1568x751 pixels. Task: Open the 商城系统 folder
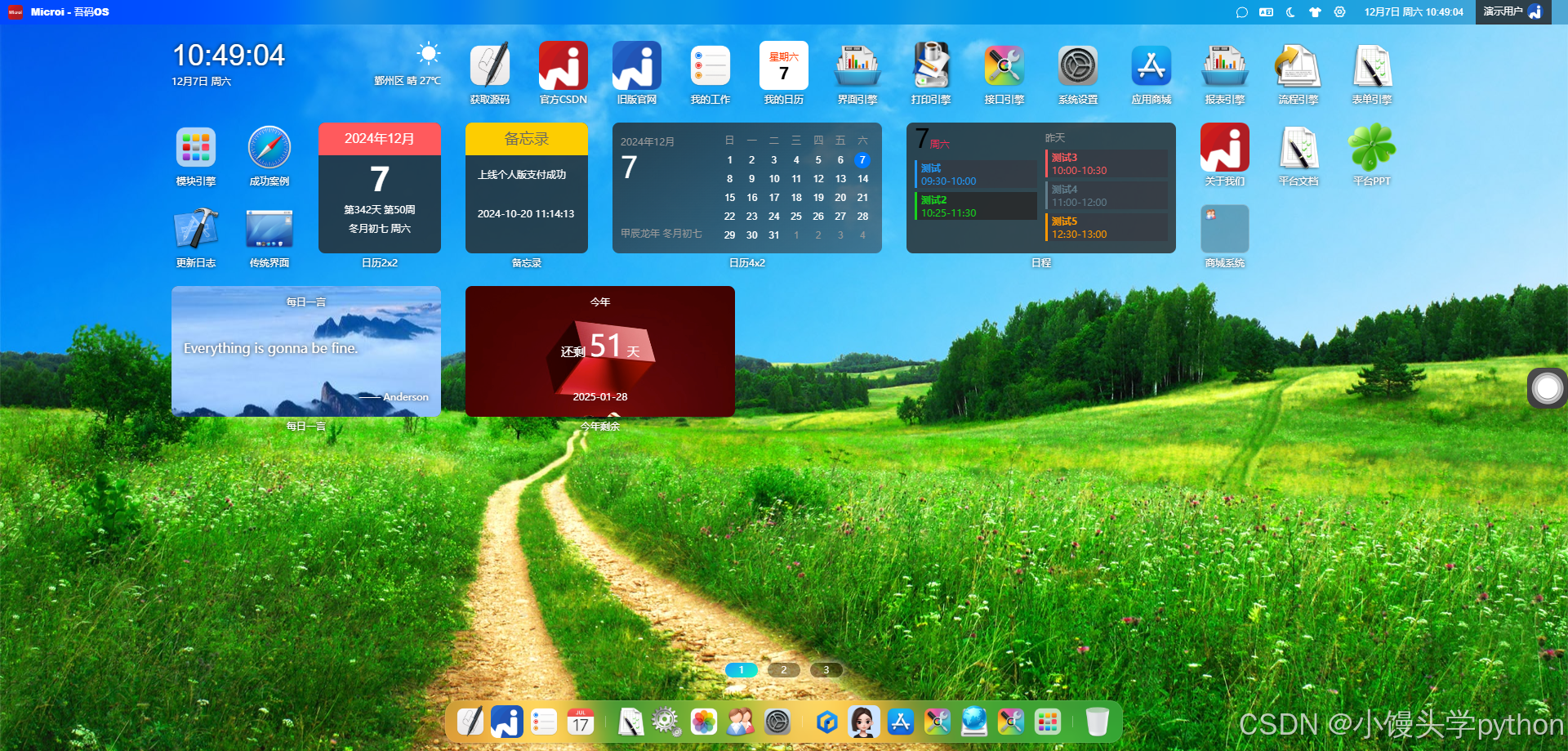1225,229
